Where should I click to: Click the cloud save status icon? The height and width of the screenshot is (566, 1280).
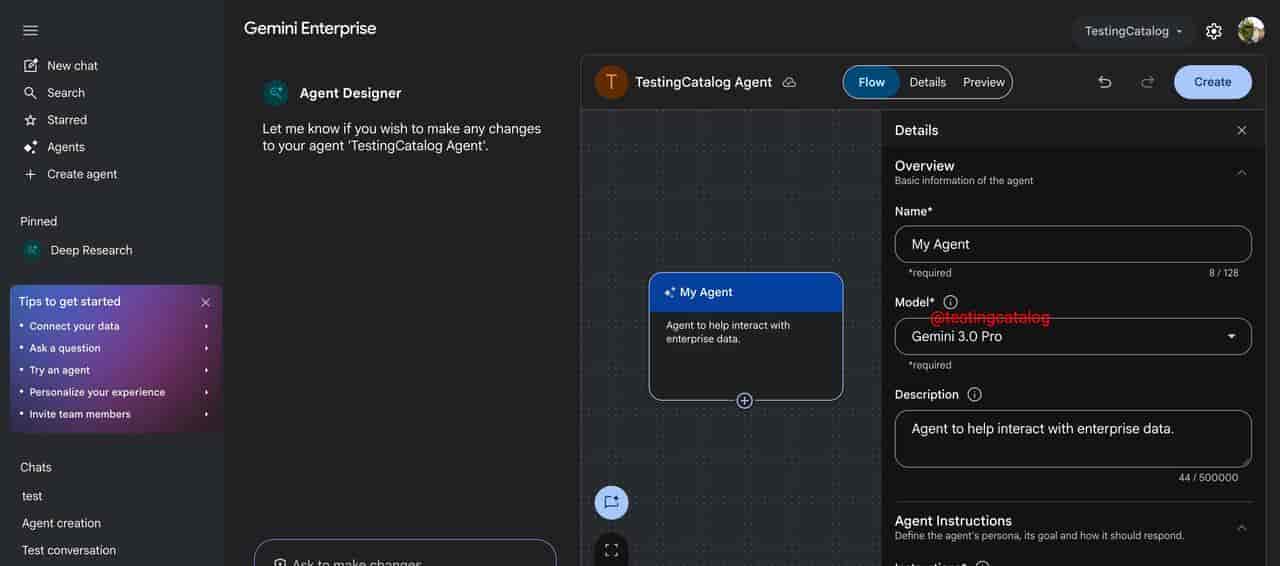pos(789,82)
